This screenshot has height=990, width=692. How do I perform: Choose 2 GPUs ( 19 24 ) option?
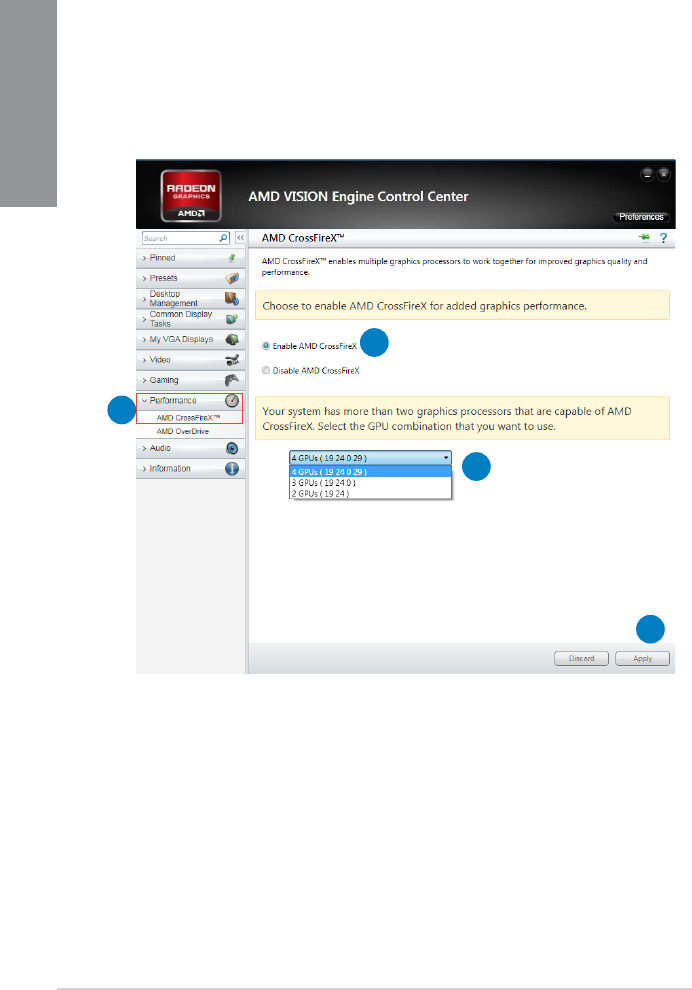point(370,493)
